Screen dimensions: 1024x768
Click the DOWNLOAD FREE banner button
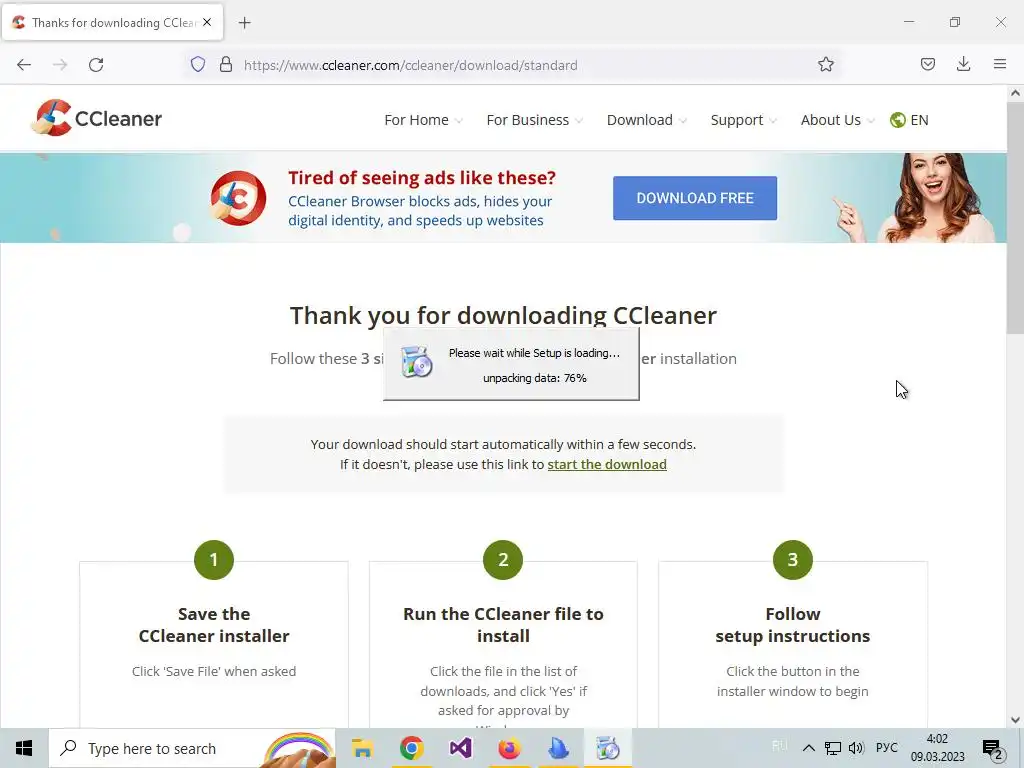695,198
